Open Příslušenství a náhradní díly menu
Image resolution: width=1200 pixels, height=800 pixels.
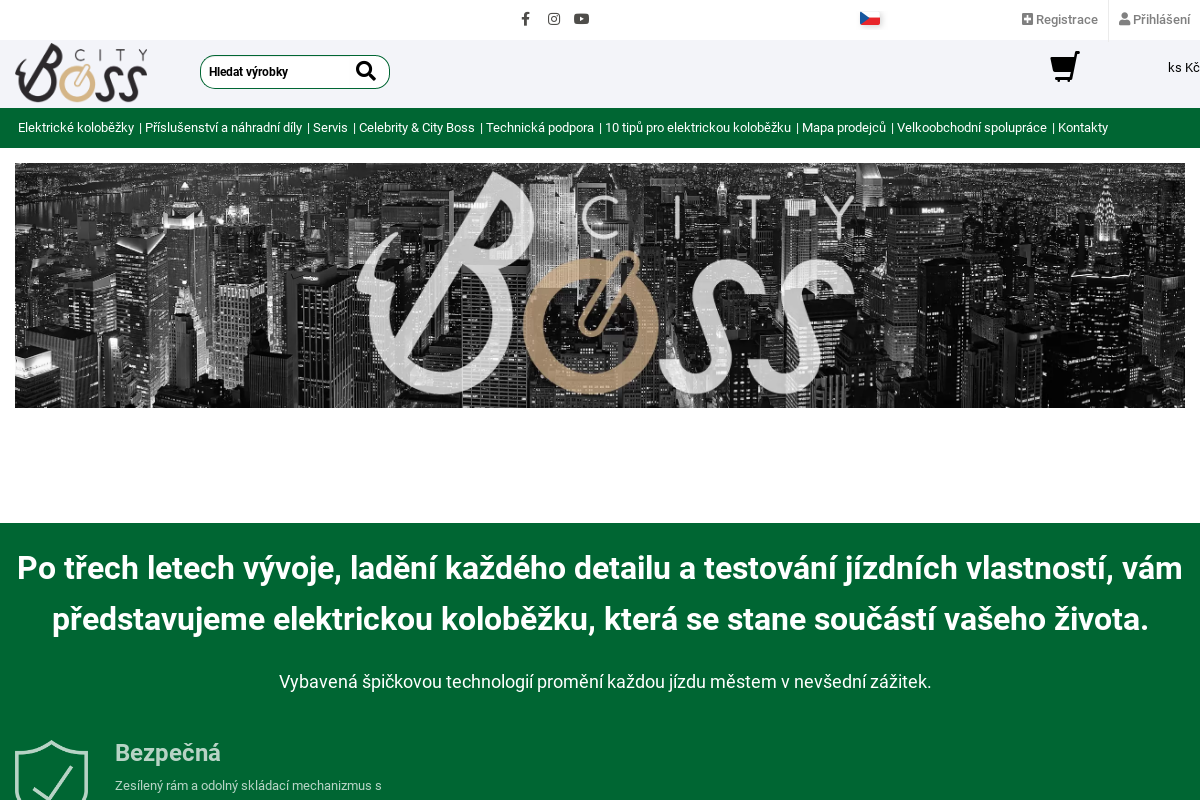(x=223, y=128)
